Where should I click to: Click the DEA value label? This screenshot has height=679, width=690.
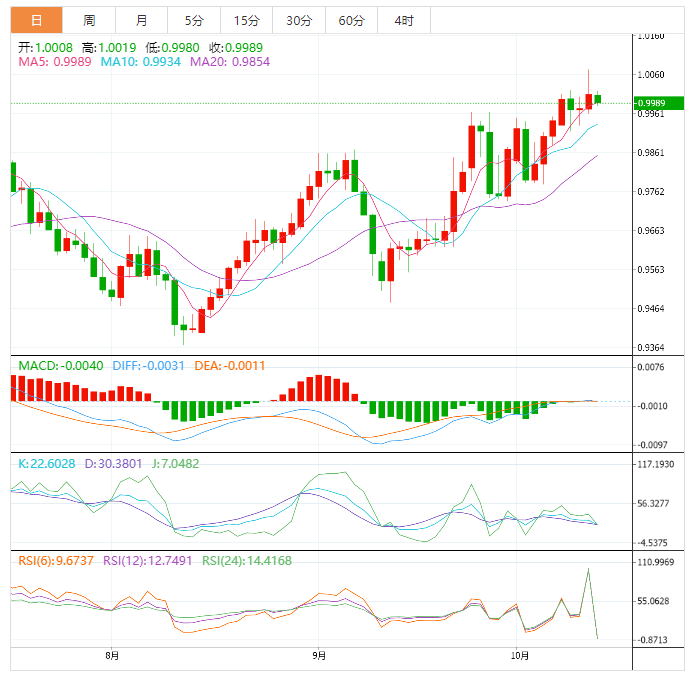(229, 366)
